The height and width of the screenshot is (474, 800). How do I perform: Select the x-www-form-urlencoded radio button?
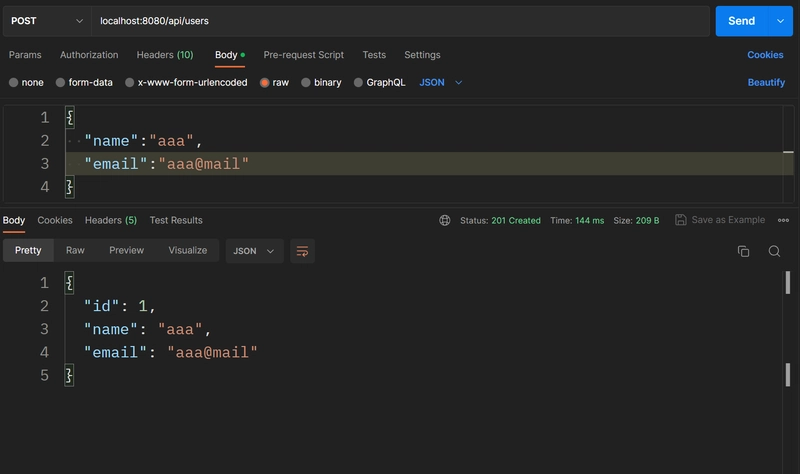[x=130, y=83]
